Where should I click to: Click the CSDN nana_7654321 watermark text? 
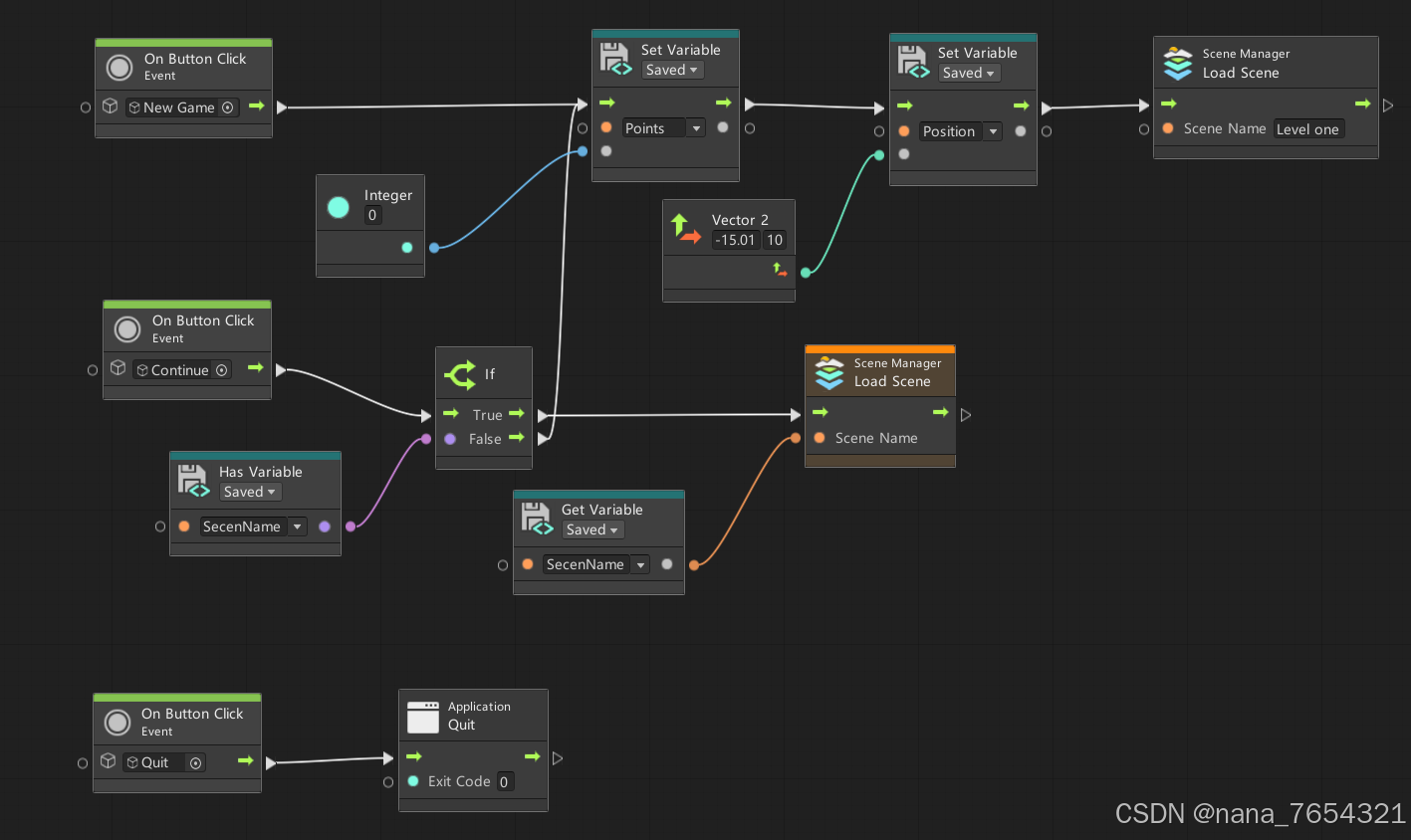pos(1259,813)
